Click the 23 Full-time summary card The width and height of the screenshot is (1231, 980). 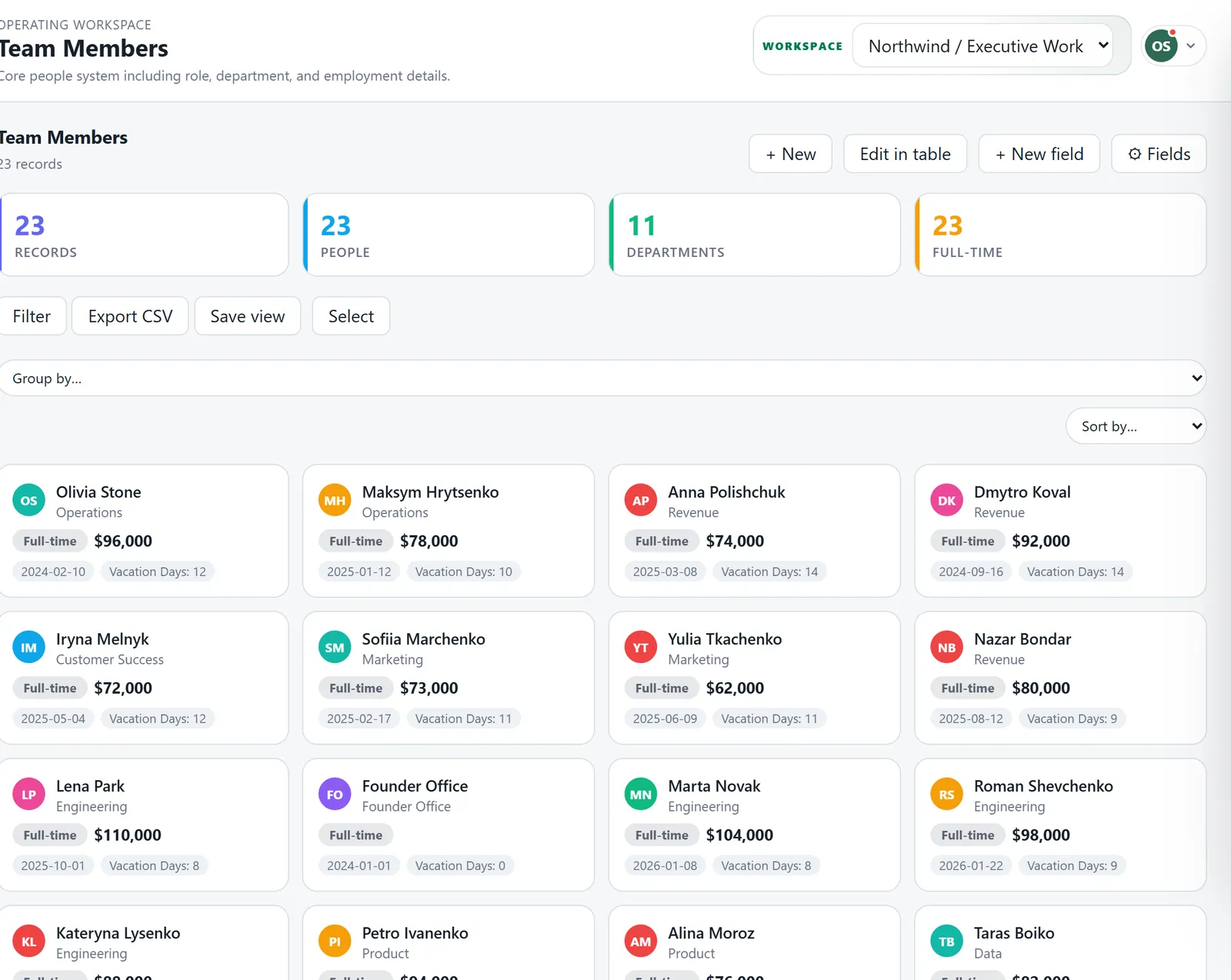pyautogui.click(x=1060, y=235)
